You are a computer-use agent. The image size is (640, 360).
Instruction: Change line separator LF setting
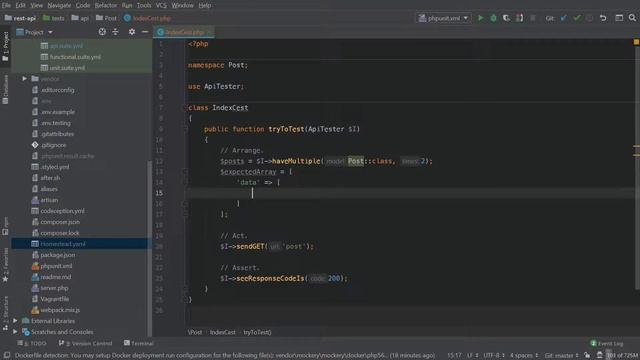[472, 356]
